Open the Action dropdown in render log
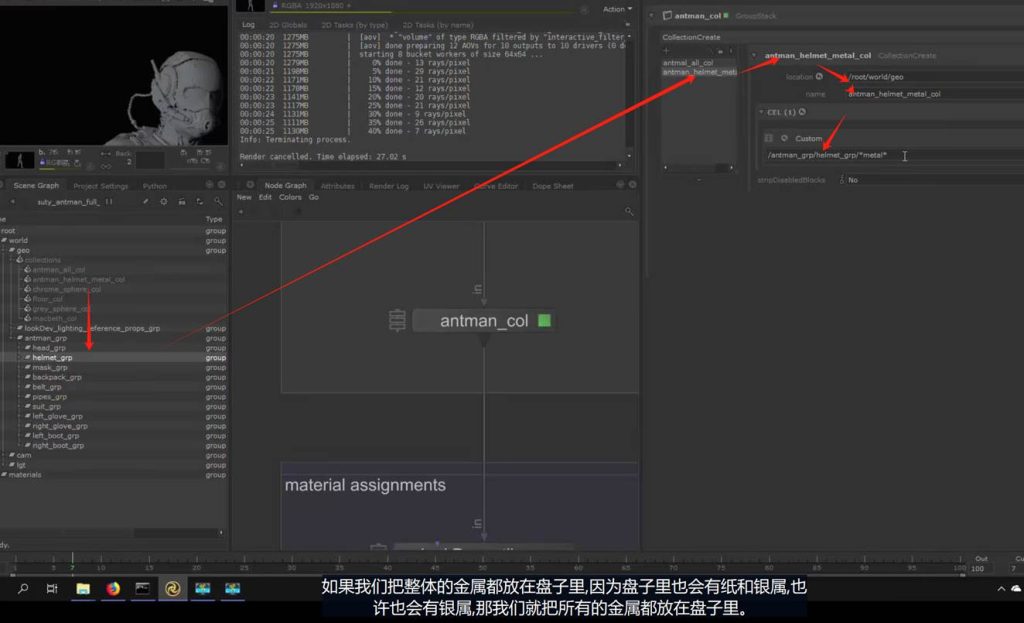This screenshot has height=623, width=1024. pos(616,9)
